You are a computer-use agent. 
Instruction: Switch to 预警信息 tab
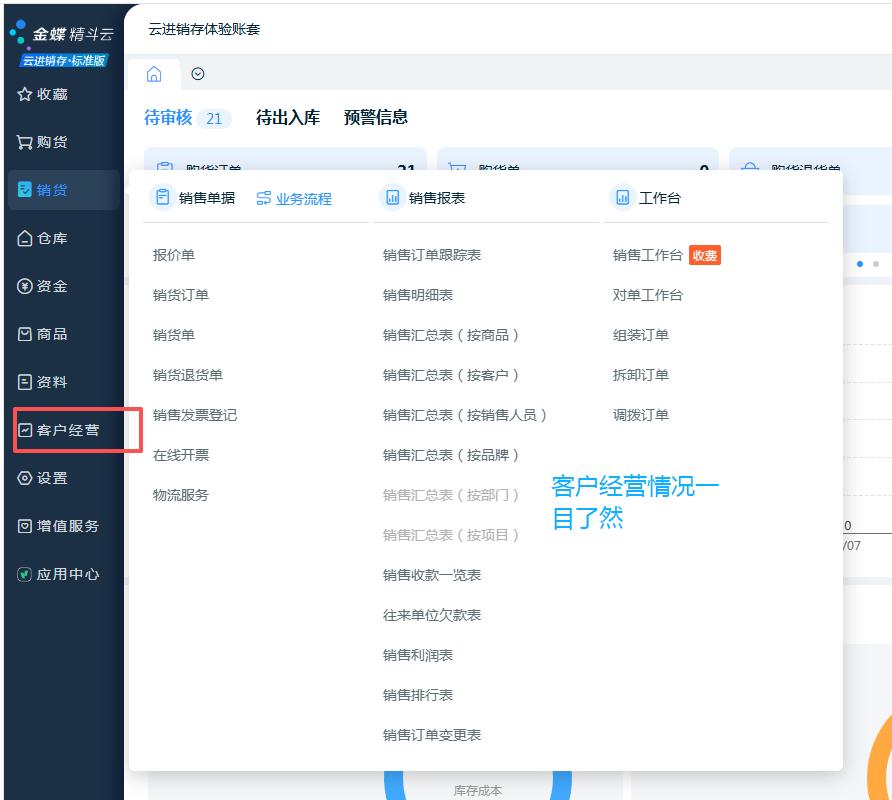[x=376, y=117]
